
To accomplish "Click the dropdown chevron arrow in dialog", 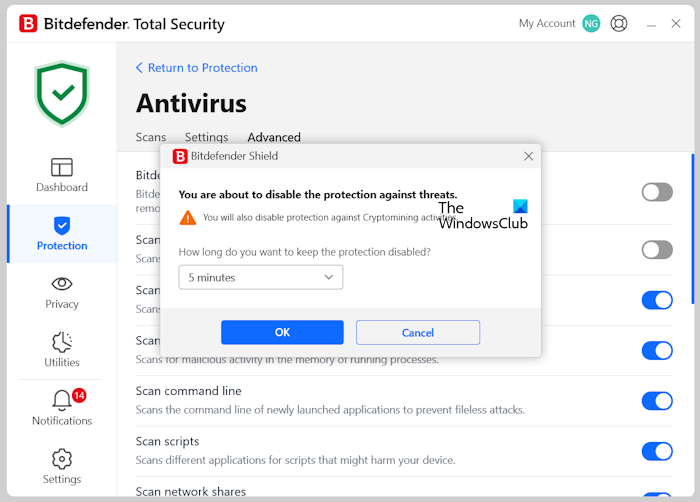I will coord(329,277).
